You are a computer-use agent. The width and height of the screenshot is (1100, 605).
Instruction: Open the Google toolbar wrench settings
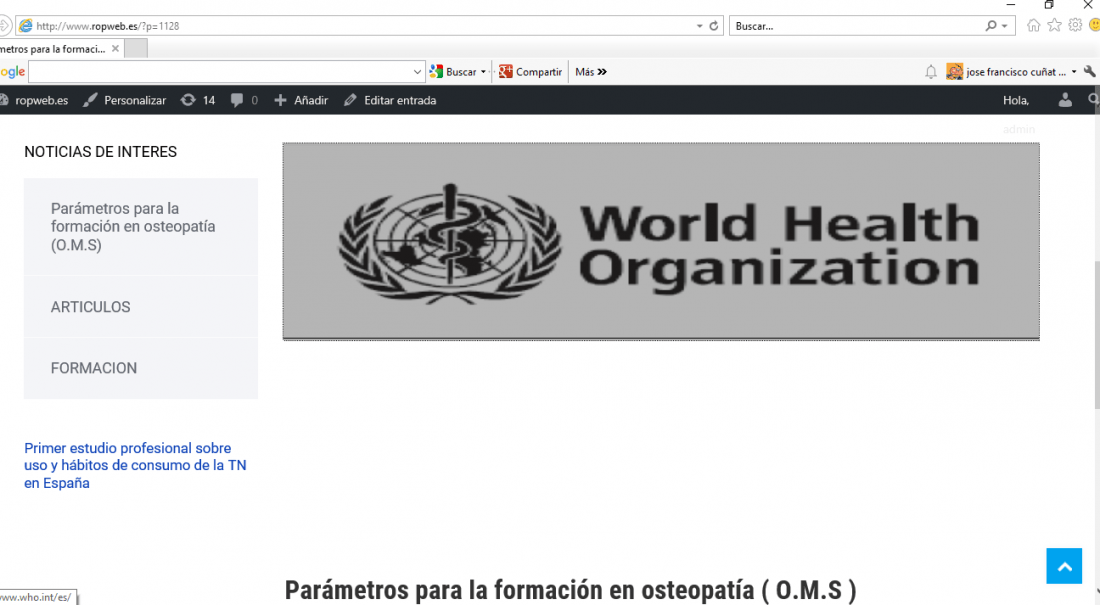pyautogui.click(x=1089, y=72)
